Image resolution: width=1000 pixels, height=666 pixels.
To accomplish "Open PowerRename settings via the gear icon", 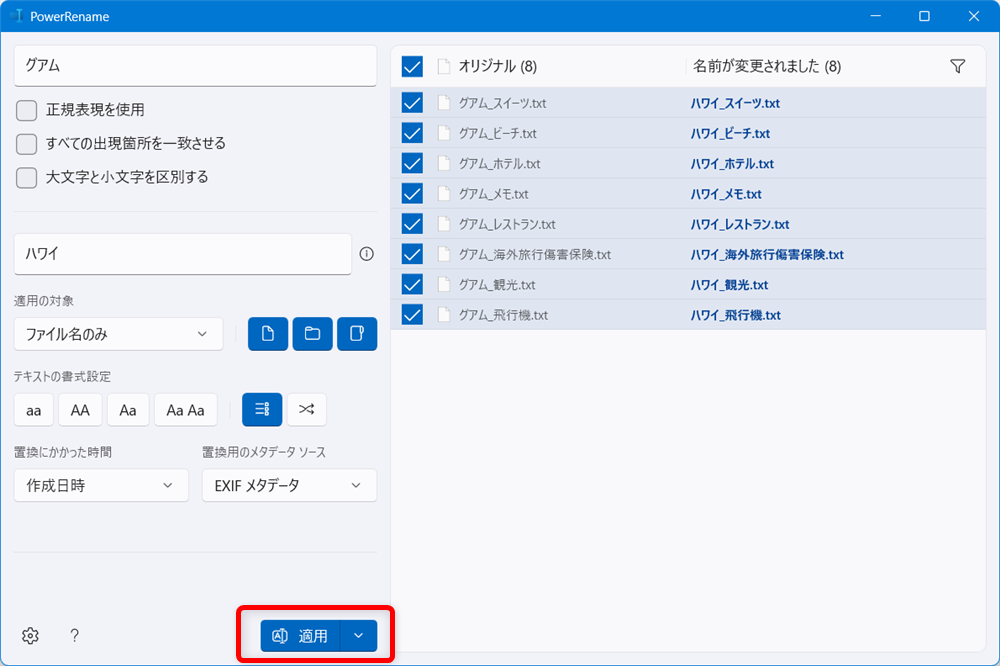I will [30, 635].
